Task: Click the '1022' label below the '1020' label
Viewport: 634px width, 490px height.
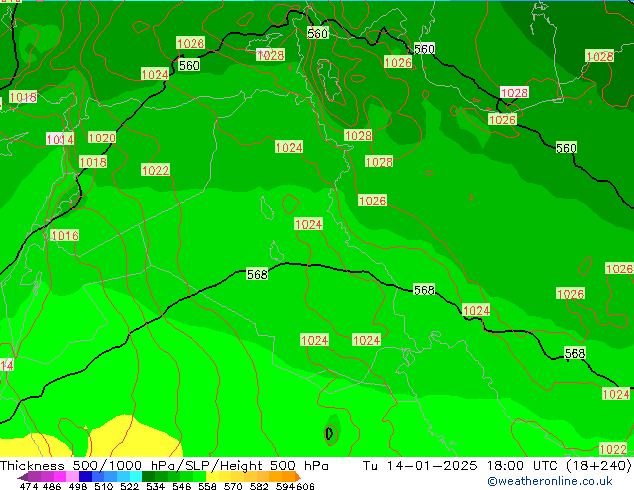Action: pos(155,170)
